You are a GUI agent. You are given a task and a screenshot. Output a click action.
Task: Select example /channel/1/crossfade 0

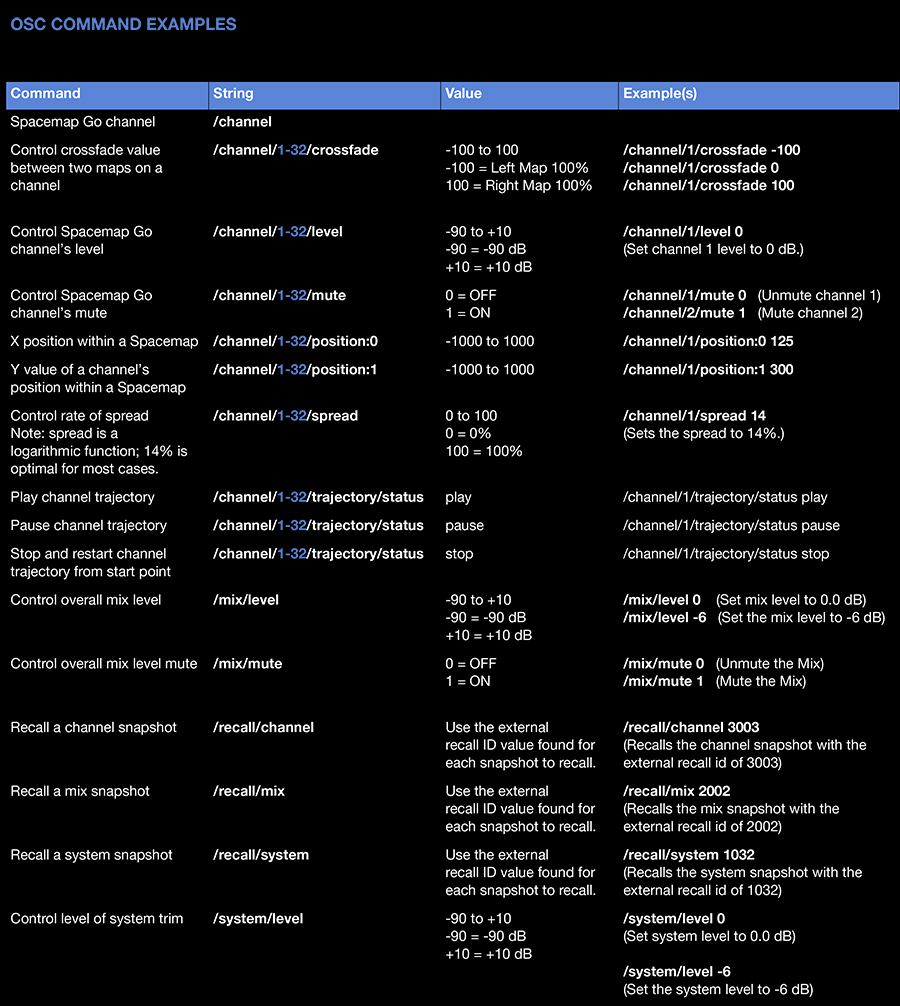(701, 168)
